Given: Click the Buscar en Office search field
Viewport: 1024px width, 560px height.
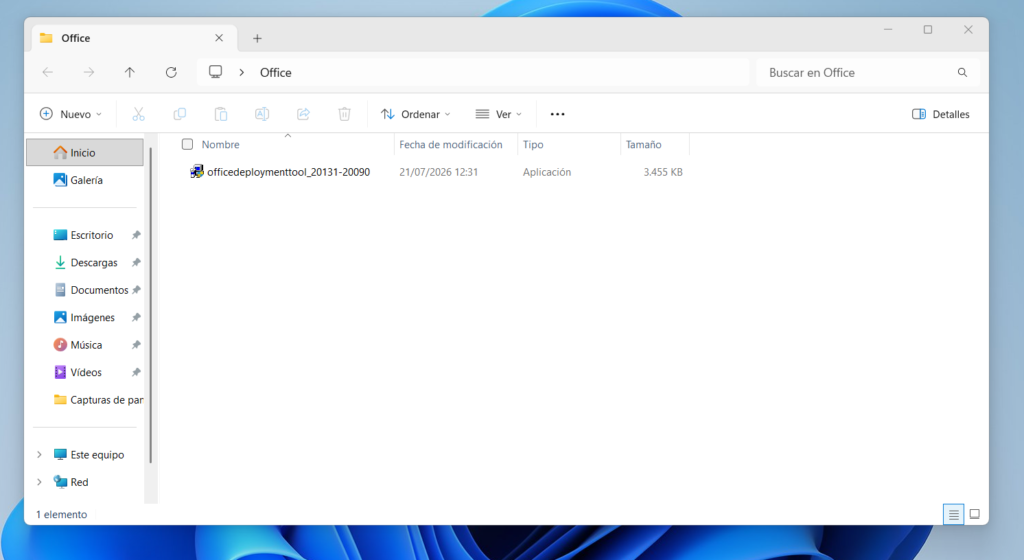Looking at the screenshot, I should (860, 72).
